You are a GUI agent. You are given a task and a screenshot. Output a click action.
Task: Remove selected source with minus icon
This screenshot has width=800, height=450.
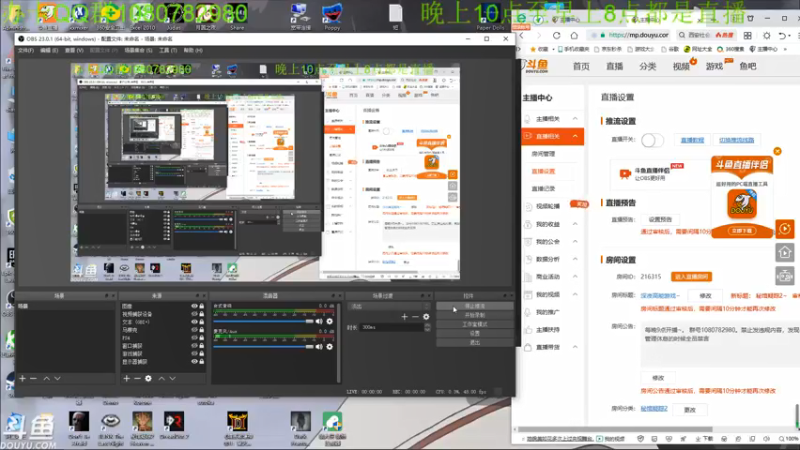(x=137, y=379)
